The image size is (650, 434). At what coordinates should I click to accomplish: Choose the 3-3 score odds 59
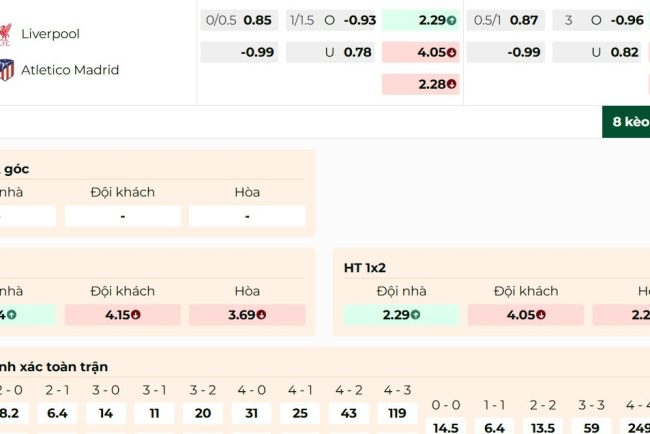(591, 427)
